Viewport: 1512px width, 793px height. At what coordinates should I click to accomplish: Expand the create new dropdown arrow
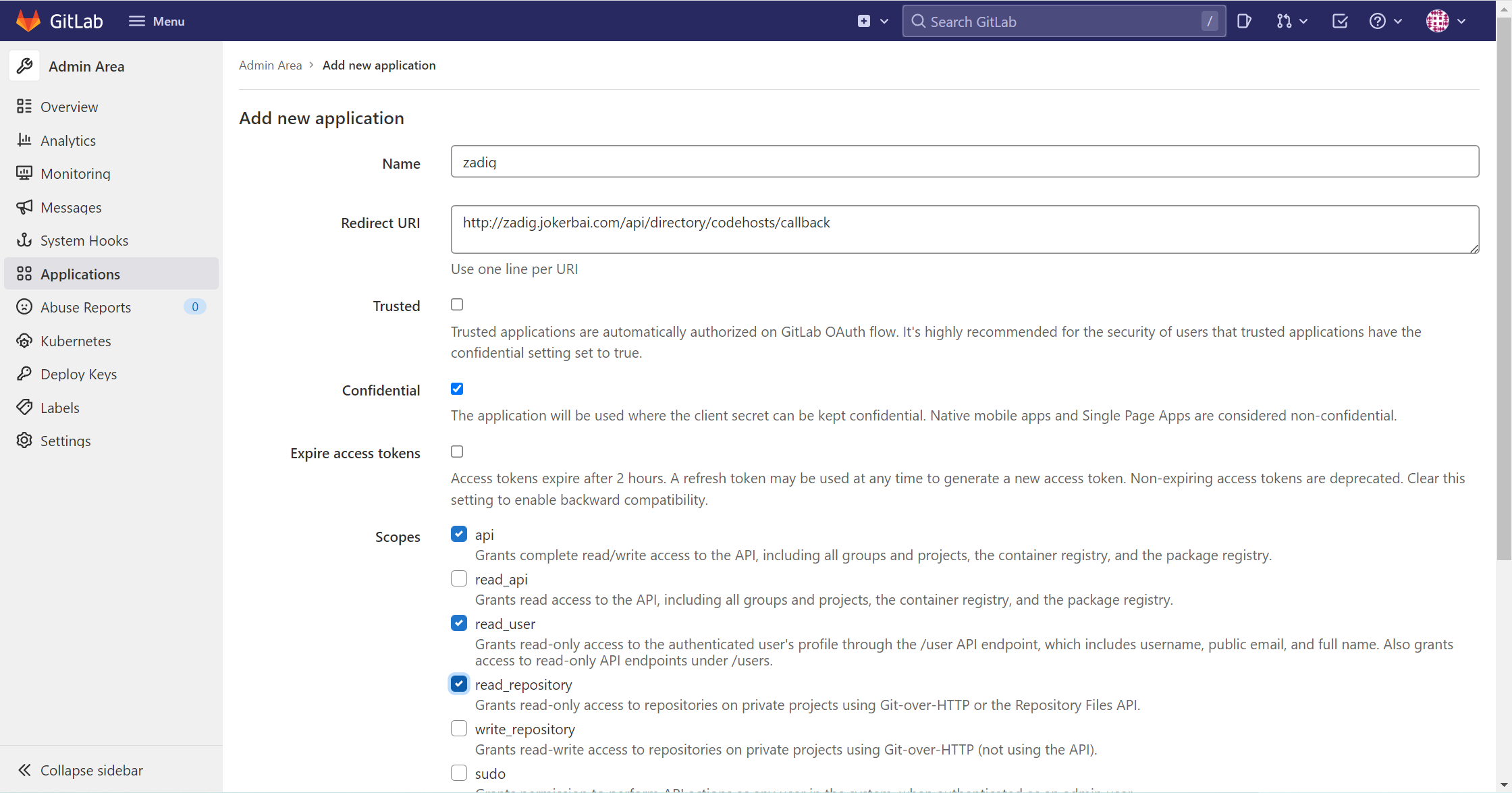pyautogui.click(x=884, y=22)
